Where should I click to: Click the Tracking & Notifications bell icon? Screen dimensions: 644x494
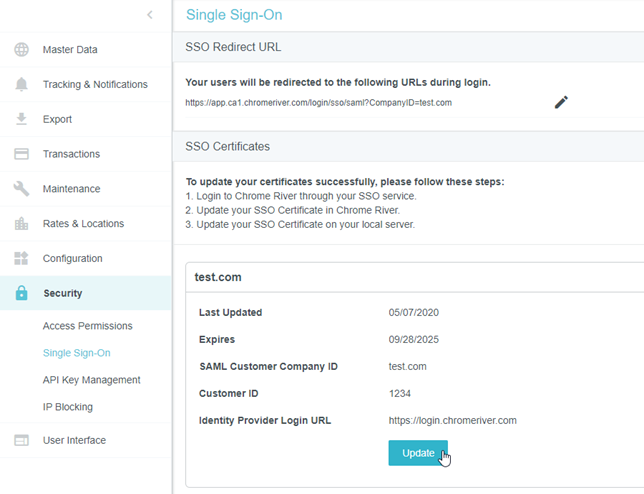click(21, 85)
